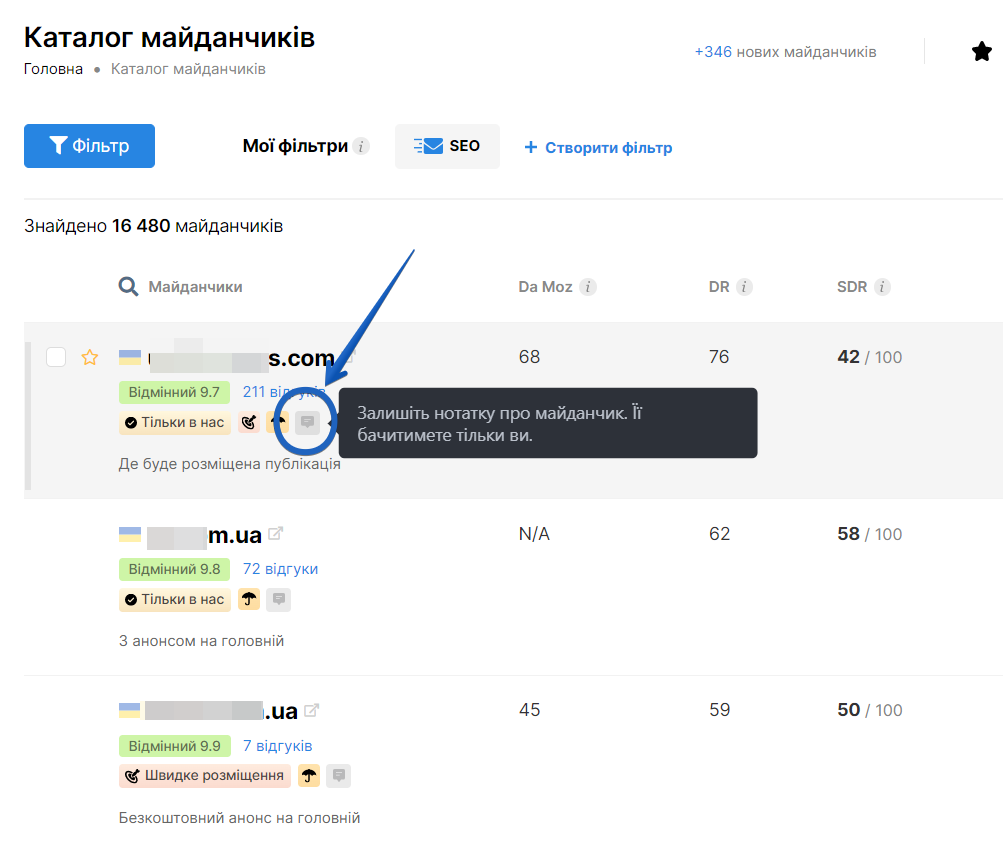Open the Фільтр panel

pyautogui.click(x=89, y=146)
